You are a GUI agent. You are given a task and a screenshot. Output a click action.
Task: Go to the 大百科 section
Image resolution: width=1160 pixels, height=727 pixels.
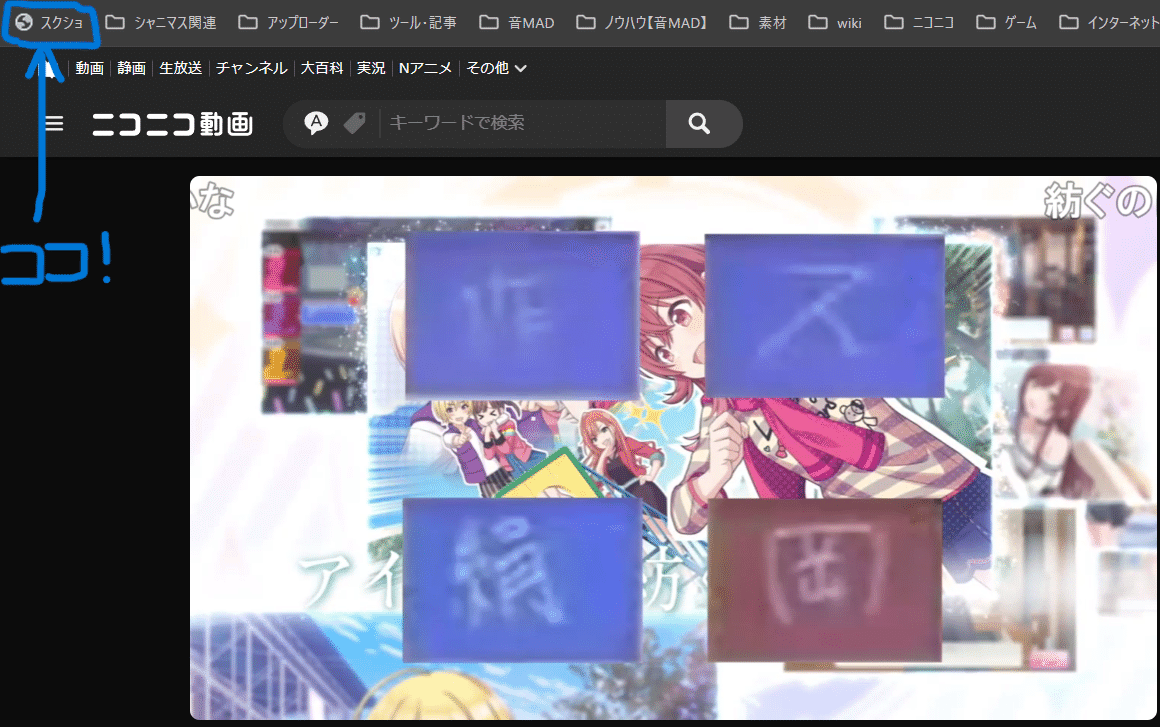(322, 68)
